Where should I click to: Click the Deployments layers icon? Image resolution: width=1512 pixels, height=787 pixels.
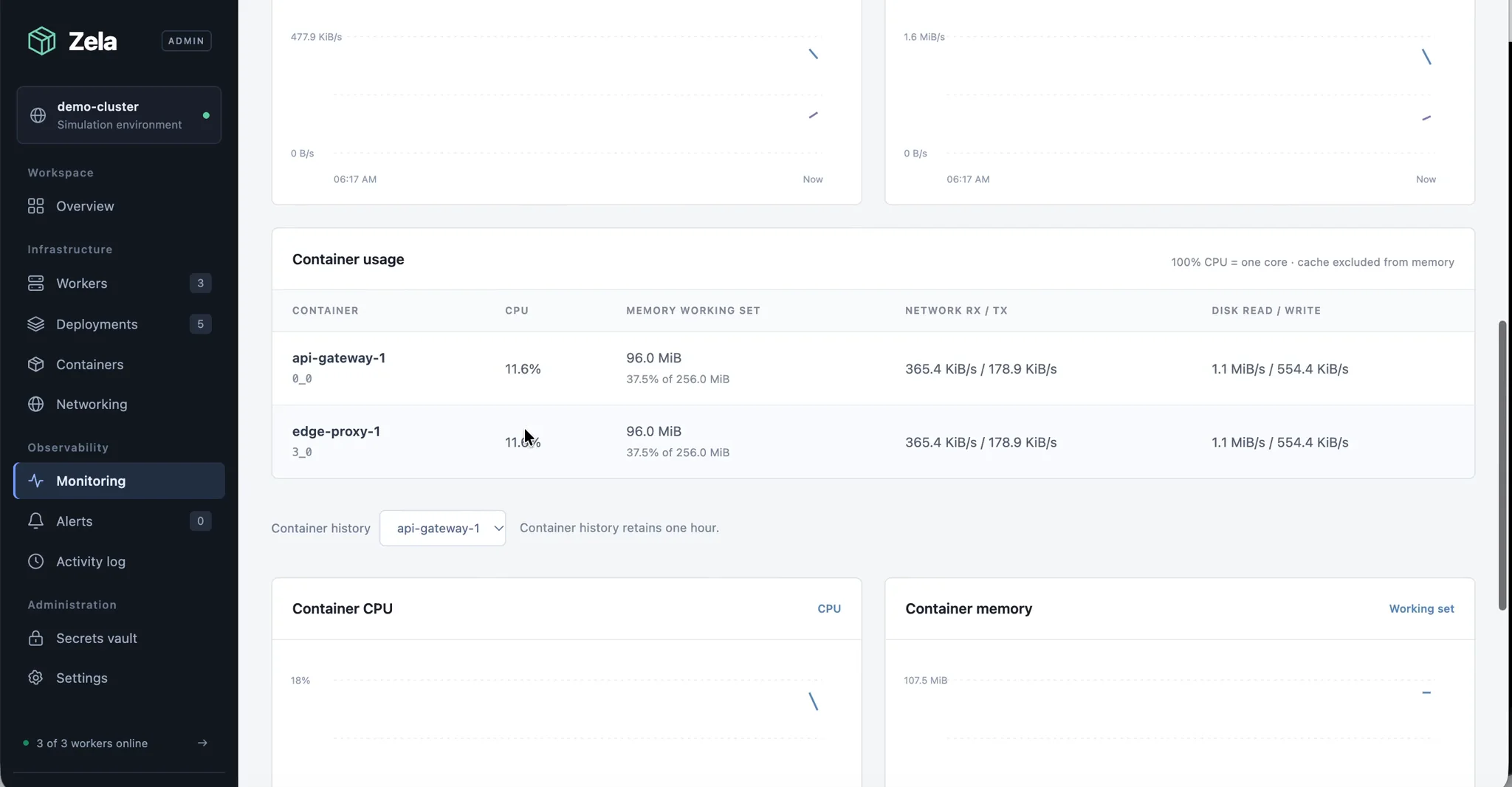(x=35, y=324)
